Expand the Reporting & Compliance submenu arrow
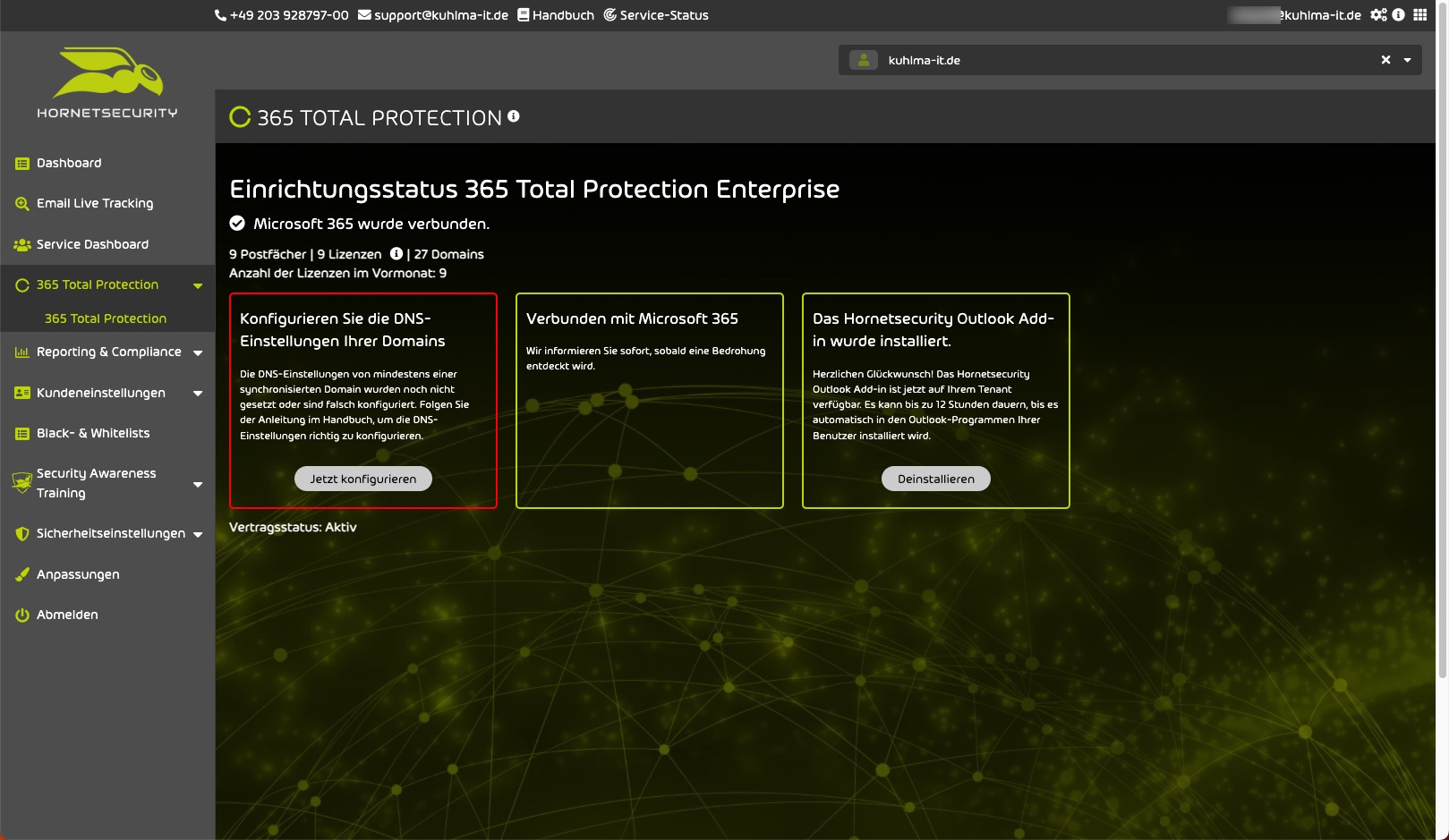Screen dimensions: 1449x840 point(198,353)
